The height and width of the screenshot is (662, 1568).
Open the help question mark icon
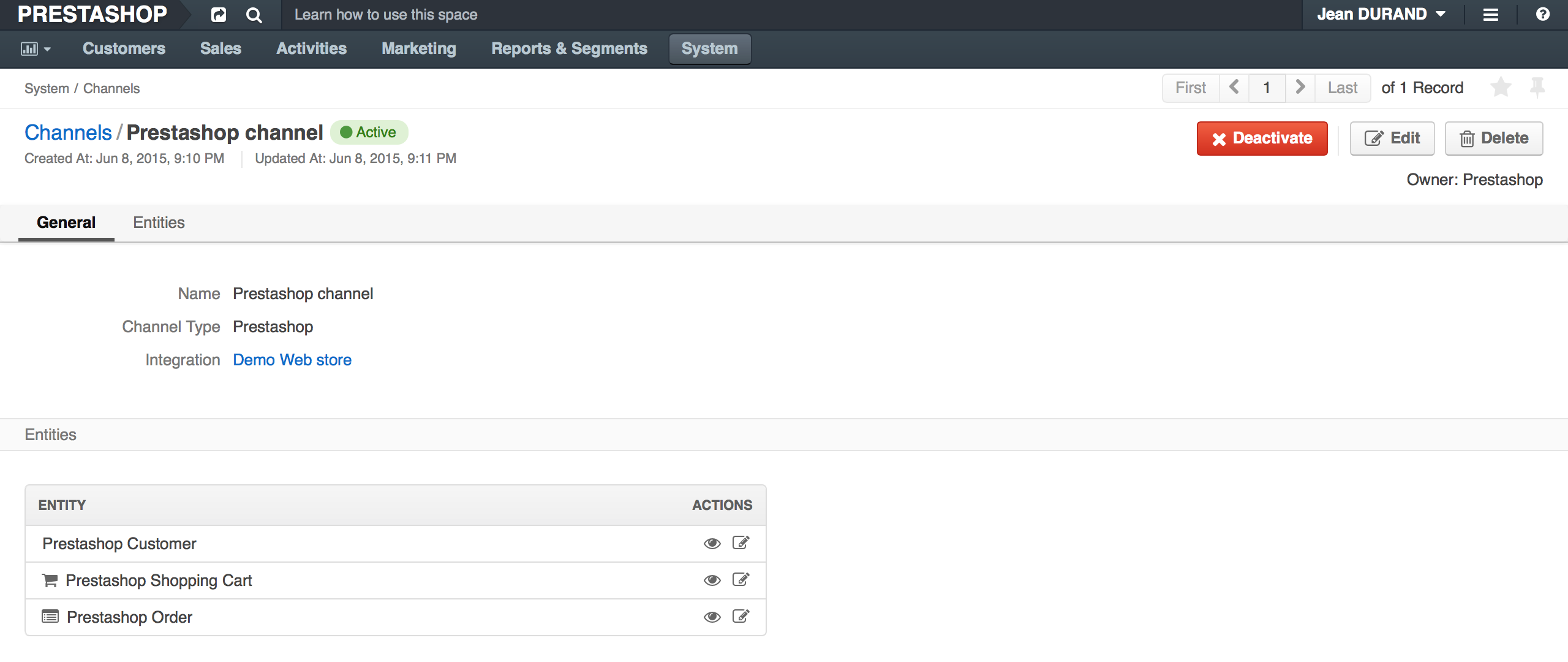(x=1543, y=14)
